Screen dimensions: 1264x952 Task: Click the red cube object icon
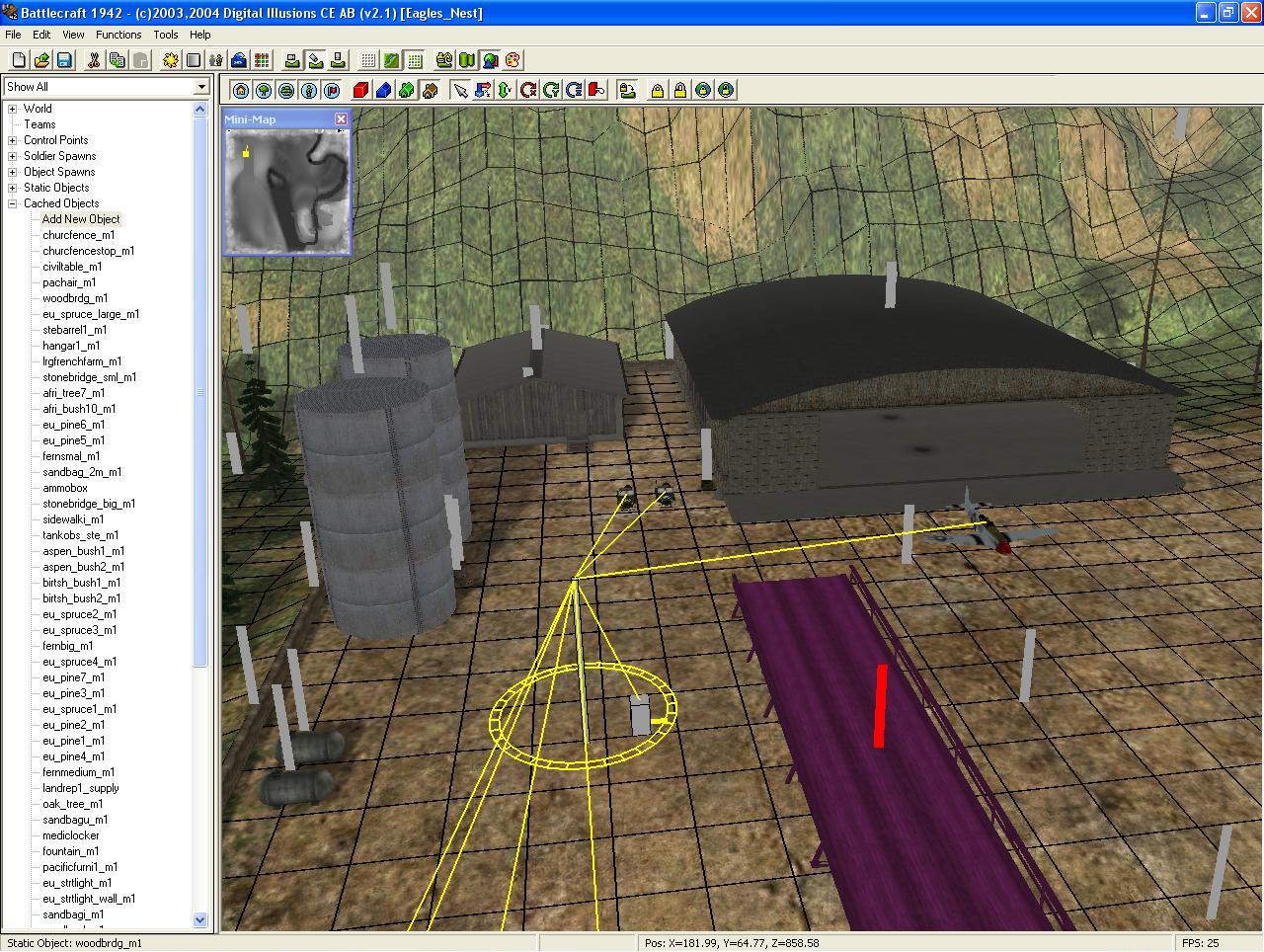pos(360,90)
